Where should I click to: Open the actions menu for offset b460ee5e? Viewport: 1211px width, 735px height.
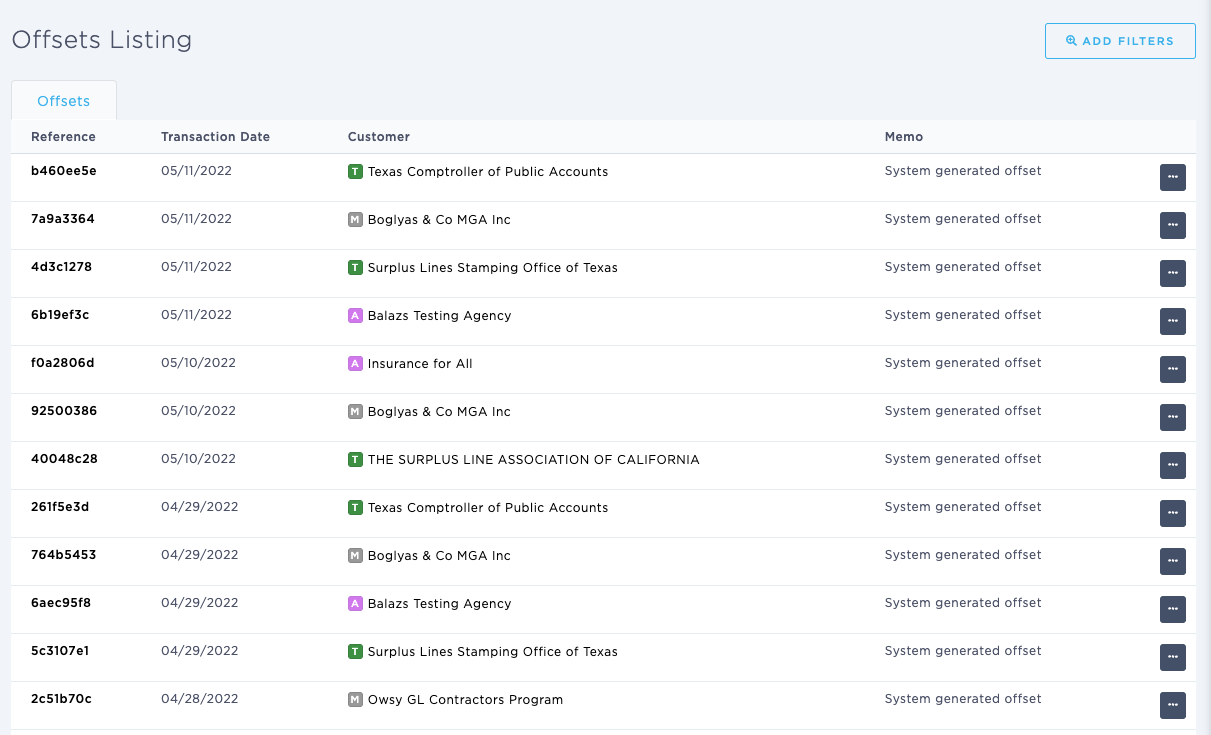click(x=1172, y=177)
